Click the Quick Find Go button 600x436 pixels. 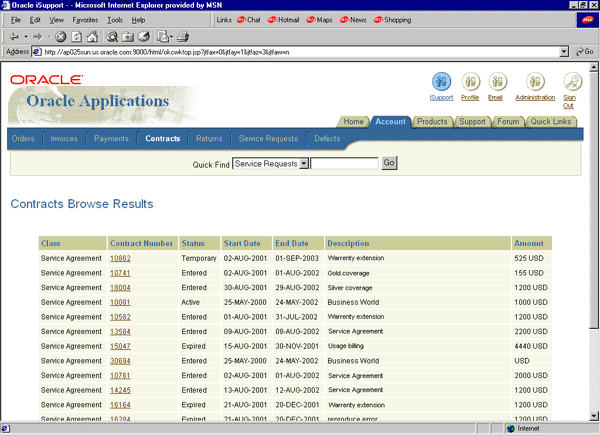389,163
